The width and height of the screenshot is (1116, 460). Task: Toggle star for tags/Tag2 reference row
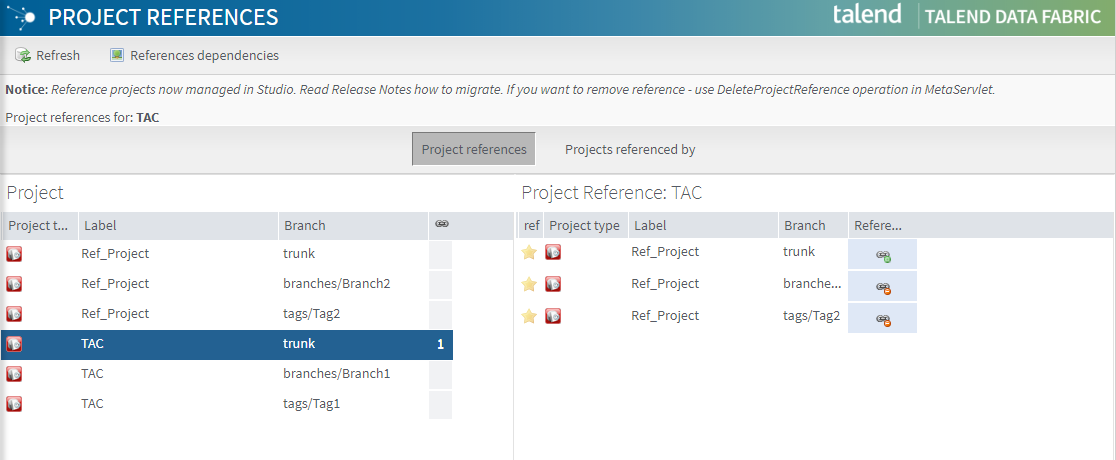[530, 317]
